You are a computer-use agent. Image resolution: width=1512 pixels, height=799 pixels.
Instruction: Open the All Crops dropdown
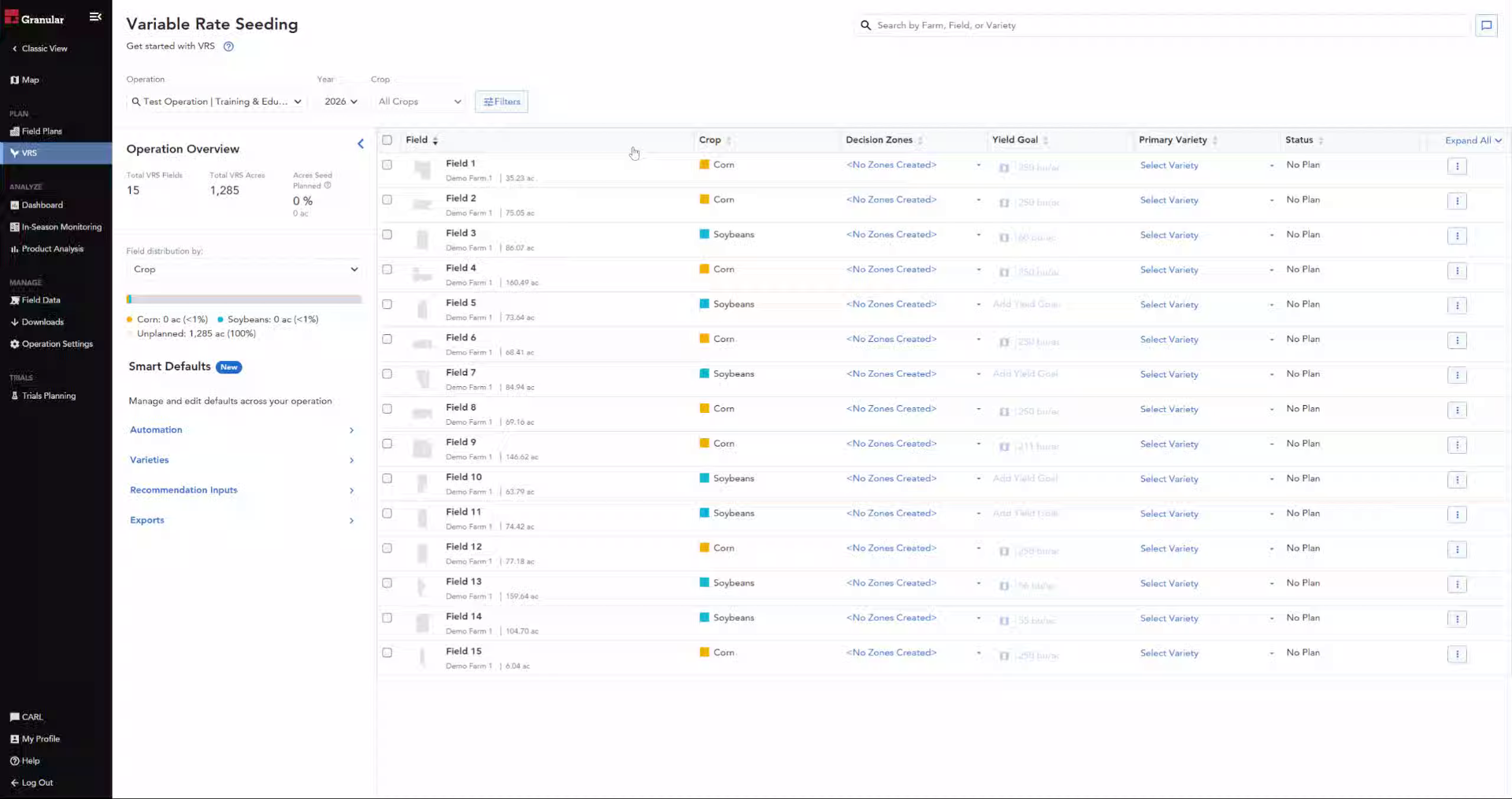pos(419,102)
